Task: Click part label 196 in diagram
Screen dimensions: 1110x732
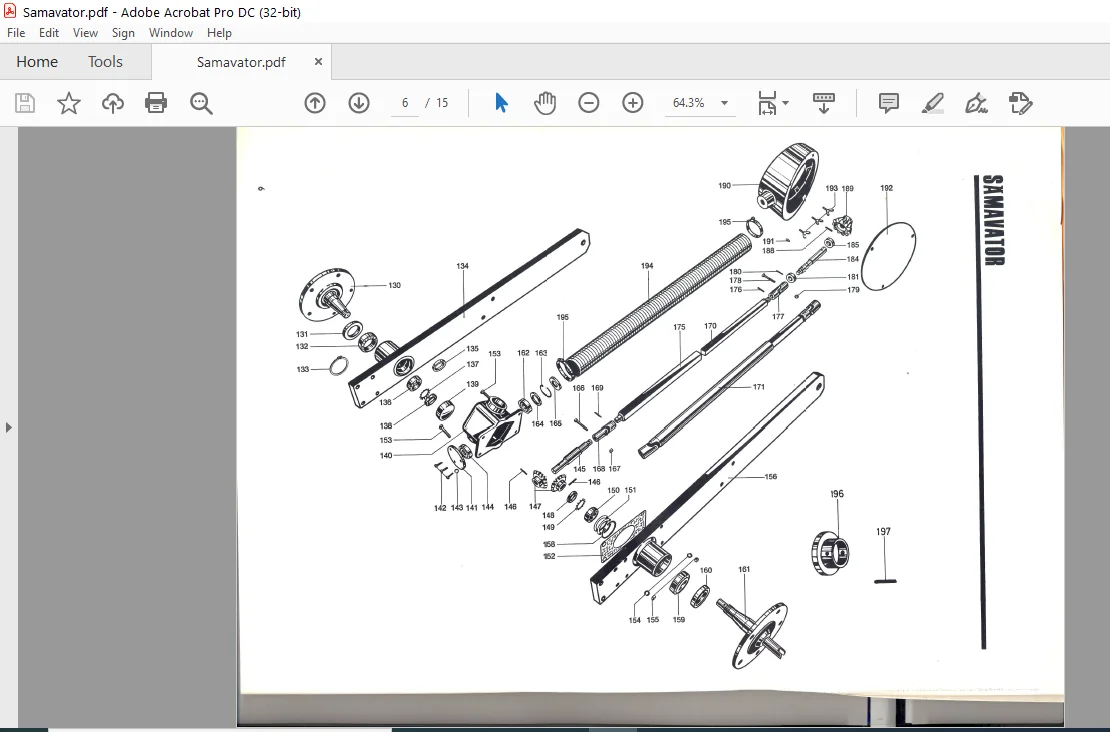Action: click(x=837, y=494)
